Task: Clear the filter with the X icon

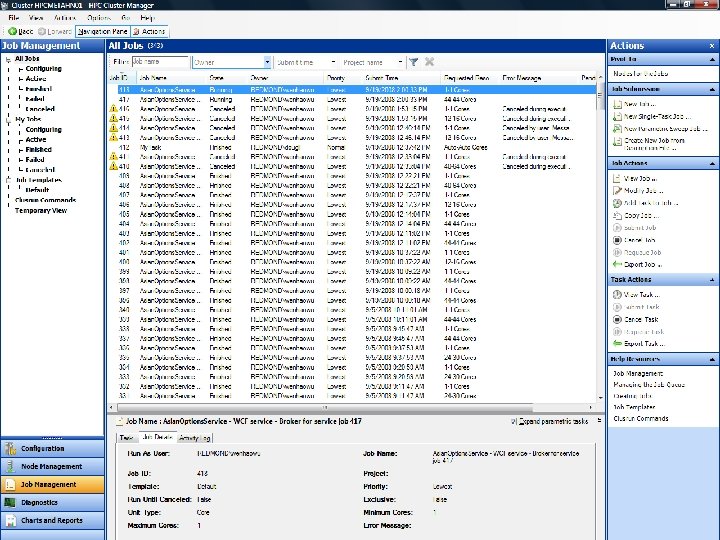Action: tap(429, 62)
